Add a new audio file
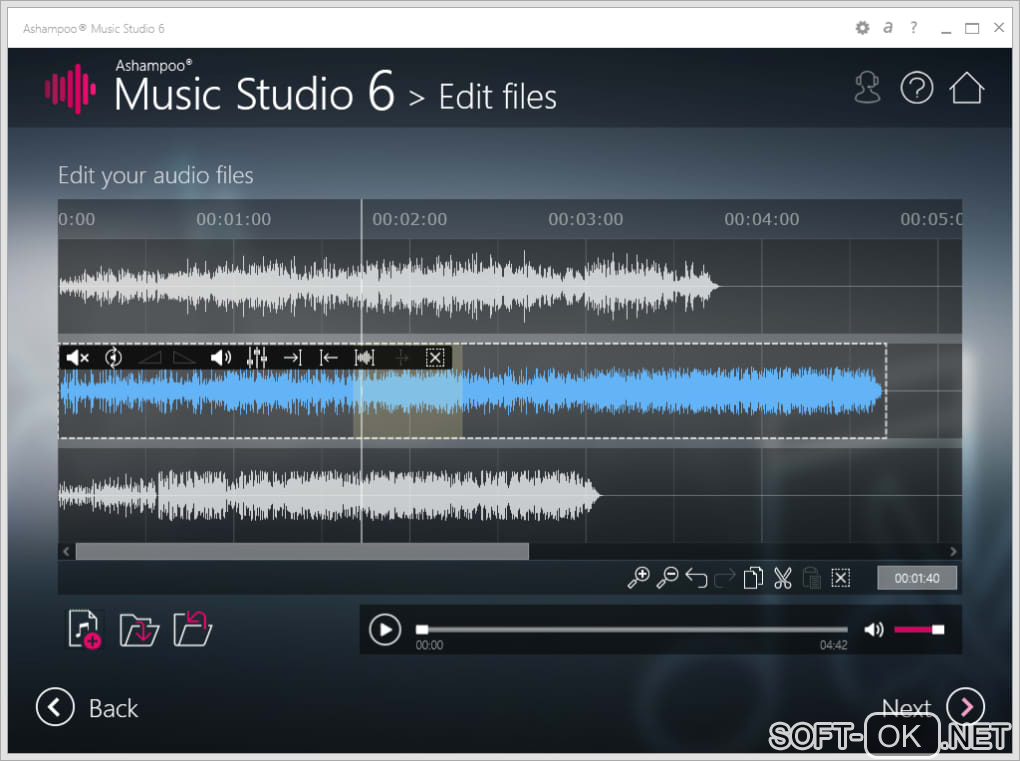 pyautogui.click(x=85, y=629)
